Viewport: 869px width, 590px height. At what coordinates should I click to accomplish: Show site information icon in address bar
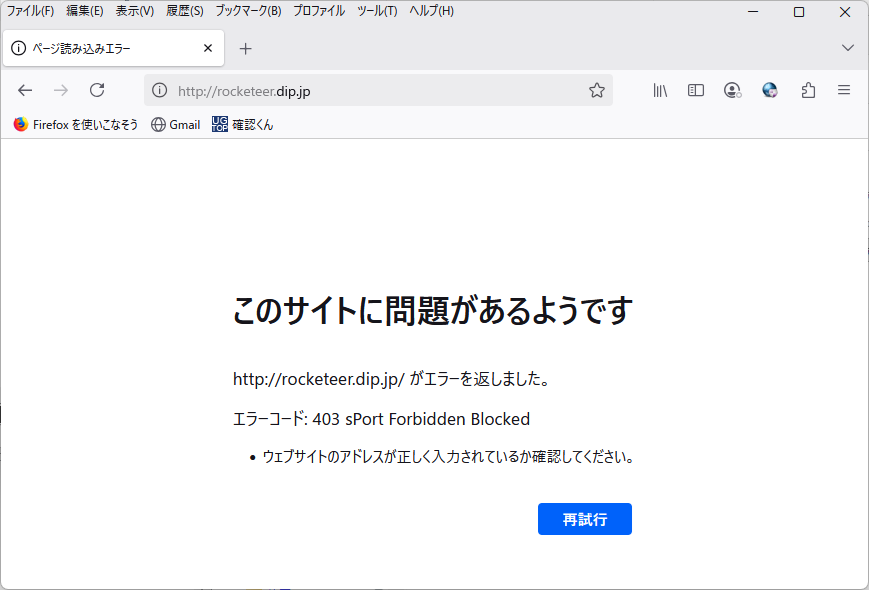tap(160, 90)
